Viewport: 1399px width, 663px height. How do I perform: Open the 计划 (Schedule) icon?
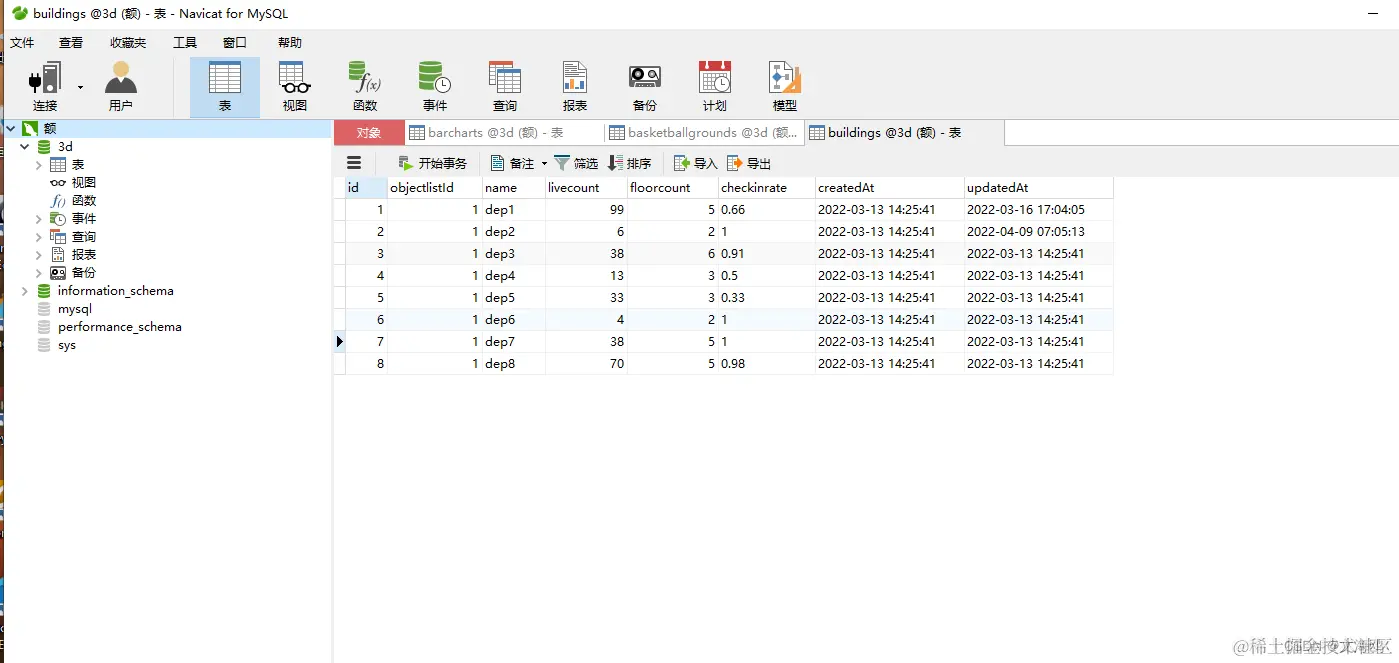(714, 86)
